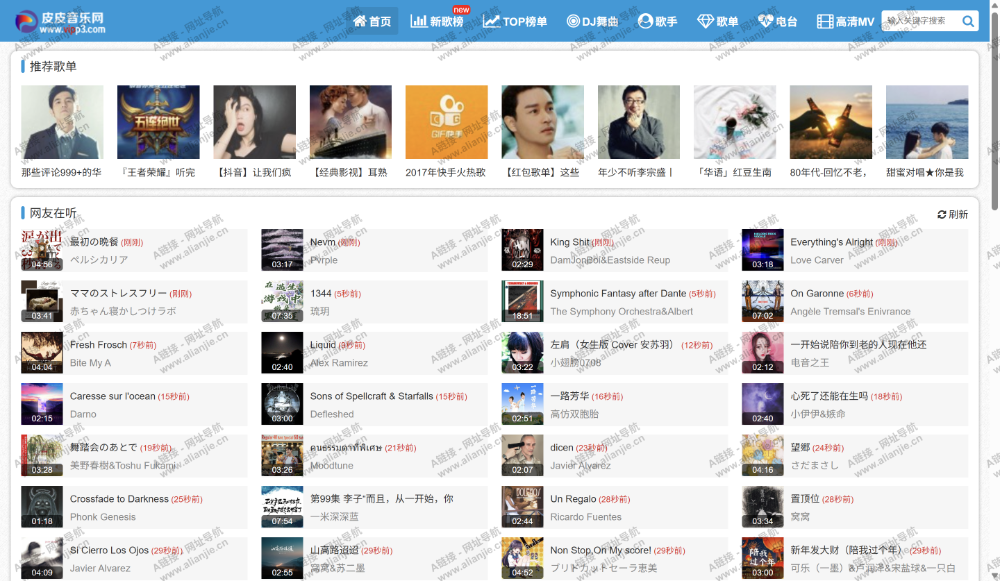Click artist name Phonk Genesis
The width and height of the screenshot is (1000, 581).
point(103,517)
